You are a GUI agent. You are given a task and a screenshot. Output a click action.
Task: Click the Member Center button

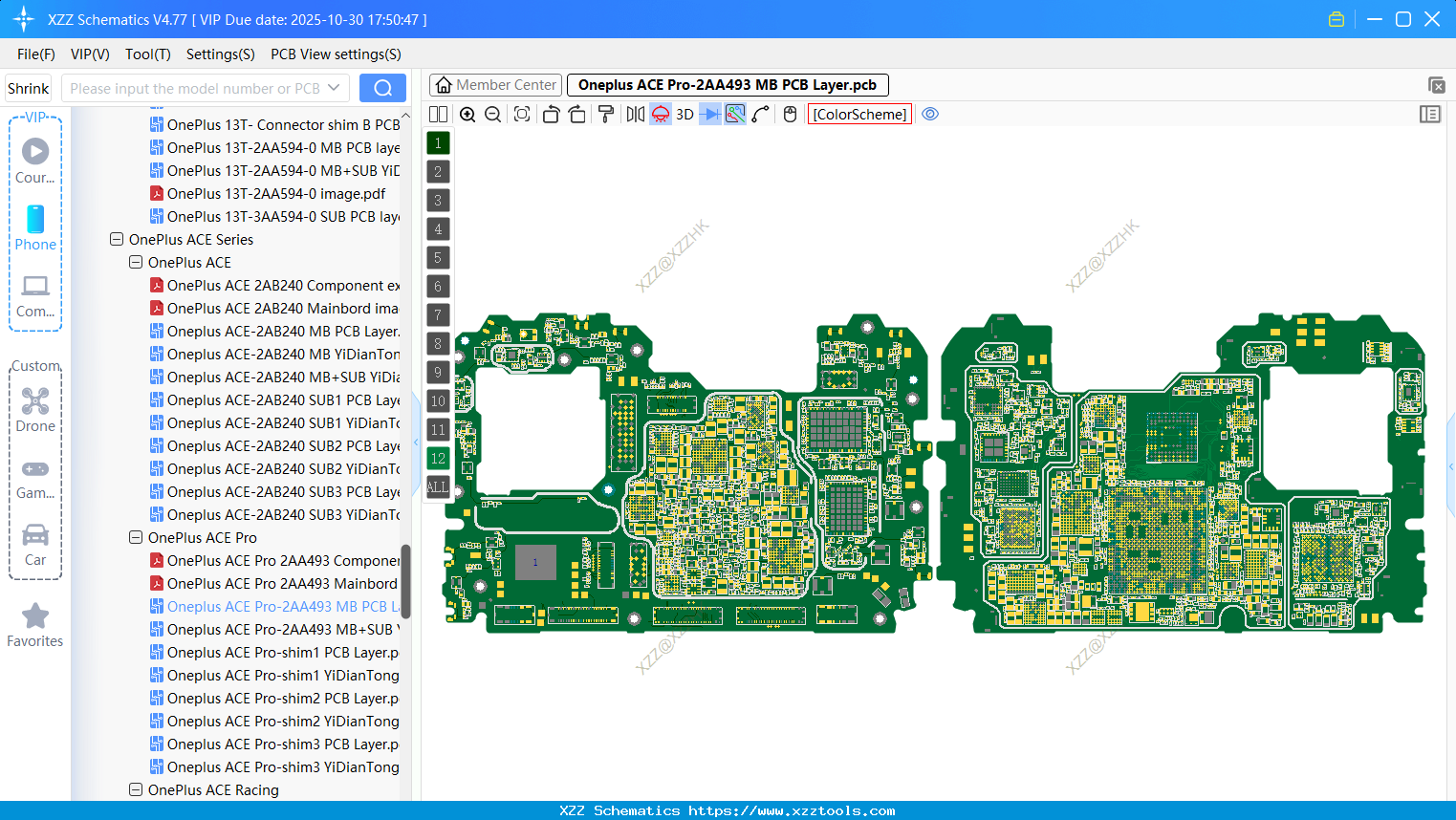click(495, 84)
